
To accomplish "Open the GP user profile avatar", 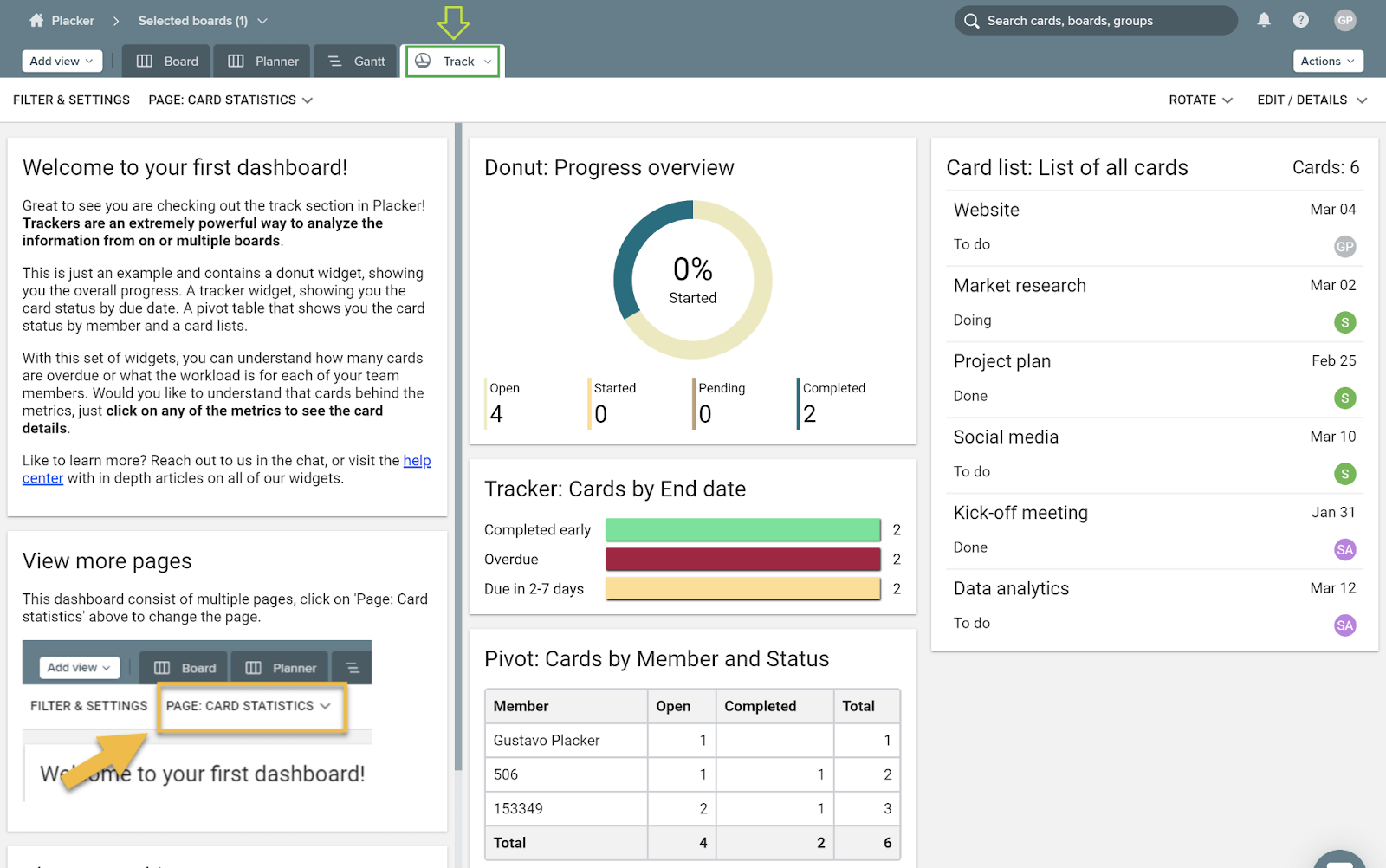I will pos(1344,20).
